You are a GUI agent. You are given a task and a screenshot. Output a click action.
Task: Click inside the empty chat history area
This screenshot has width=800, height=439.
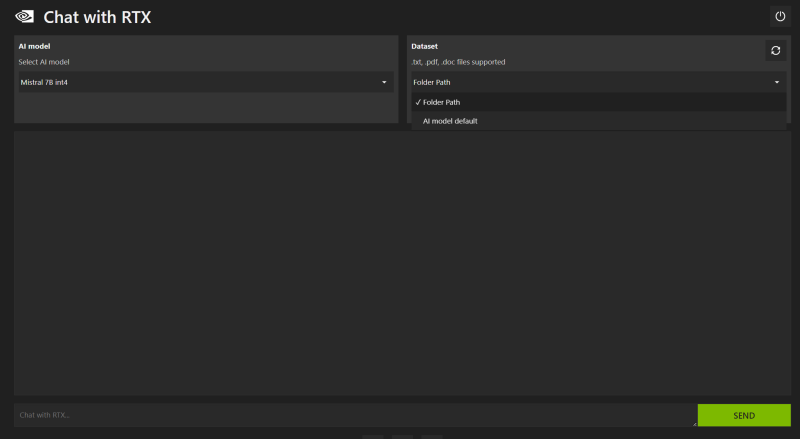pyautogui.click(x=403, y=263)
